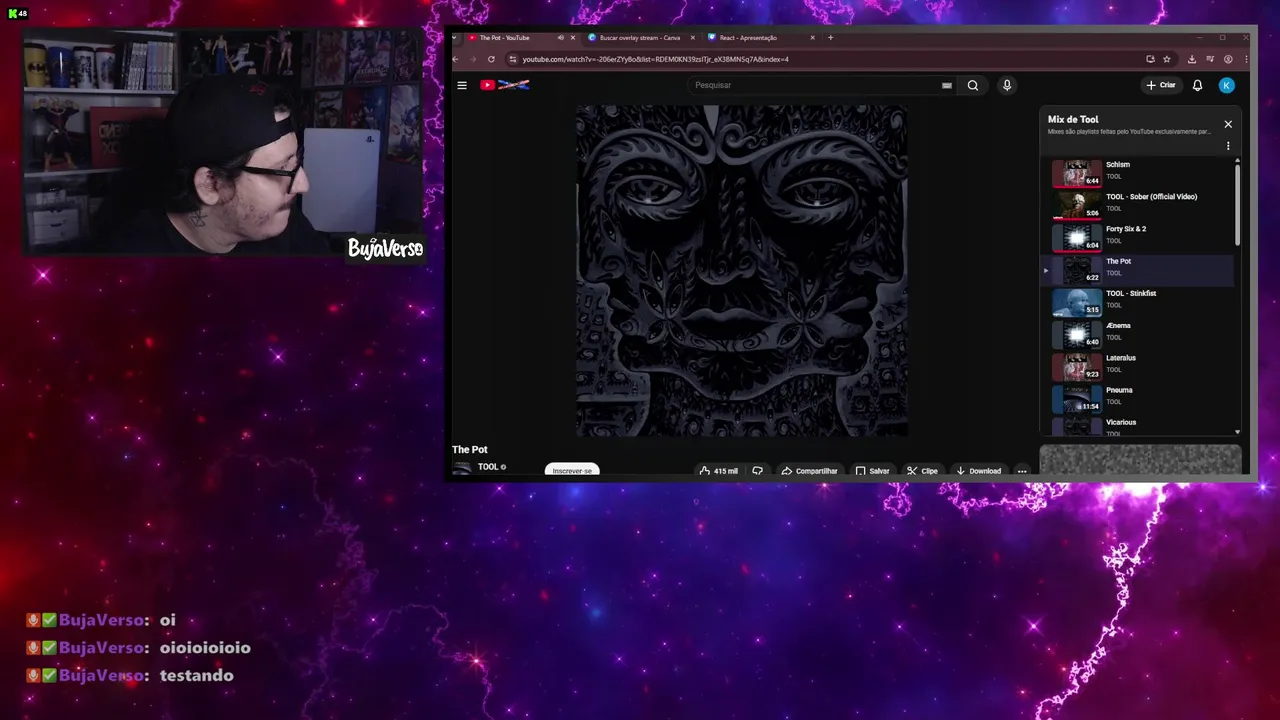This screenshot has width=1280, height=720.
Task: View site information icon in address bar
Action: point(513,59)
